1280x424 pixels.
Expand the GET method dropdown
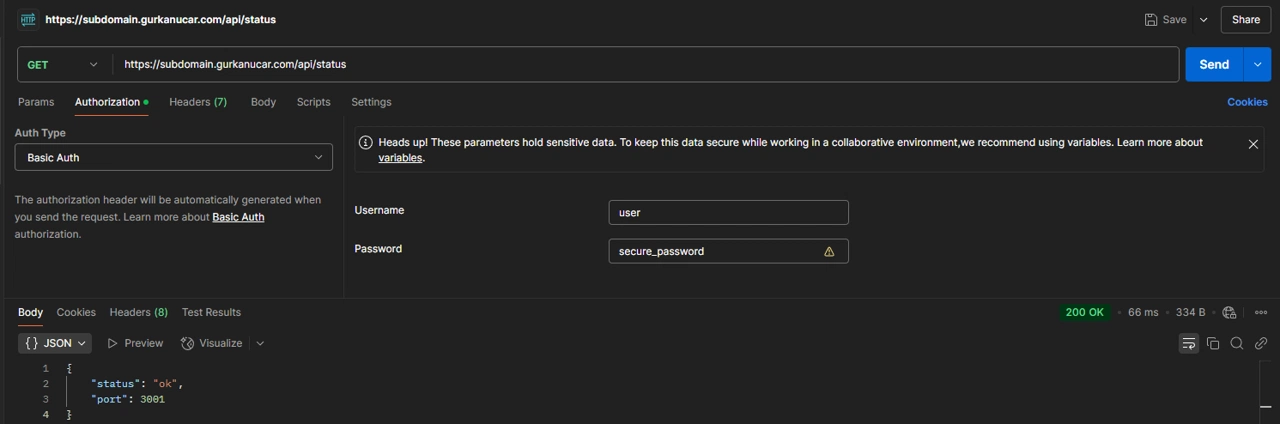coord(65,64)
